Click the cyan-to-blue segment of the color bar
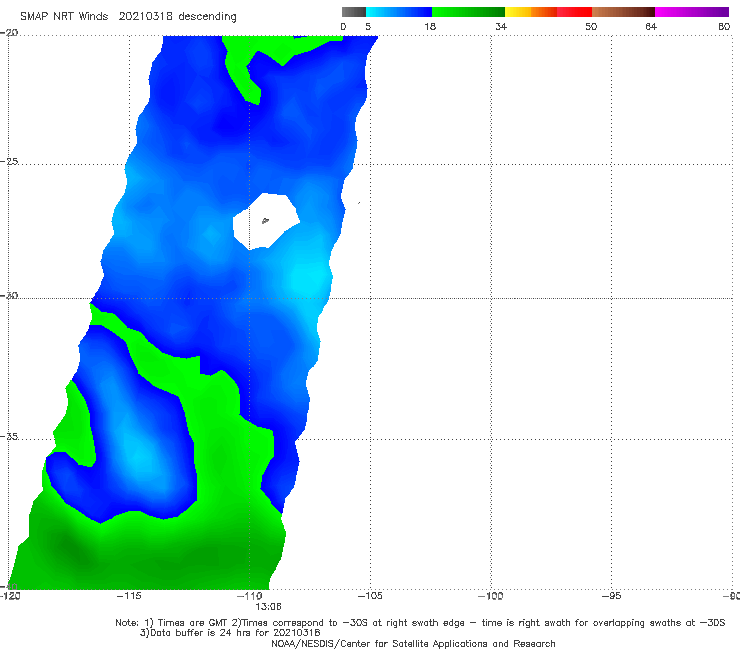 click(x=399, y=12)
